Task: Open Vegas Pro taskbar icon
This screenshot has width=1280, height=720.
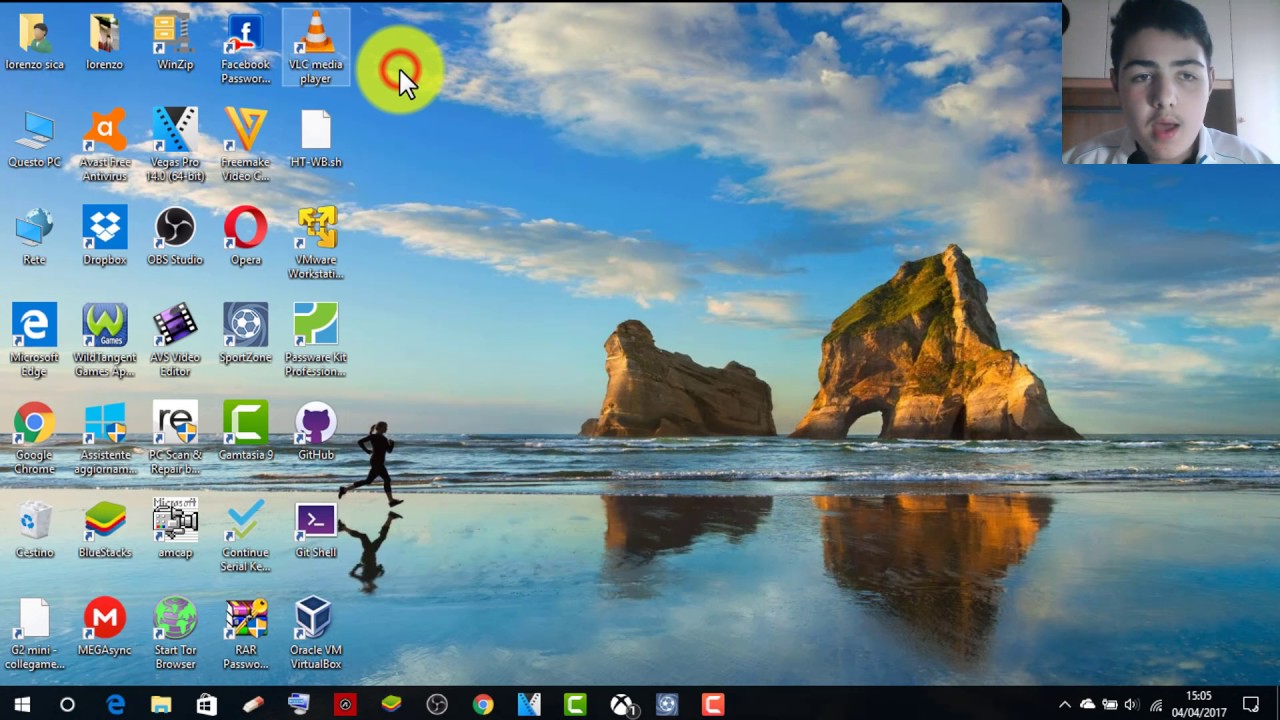Action: click(529, 705)
